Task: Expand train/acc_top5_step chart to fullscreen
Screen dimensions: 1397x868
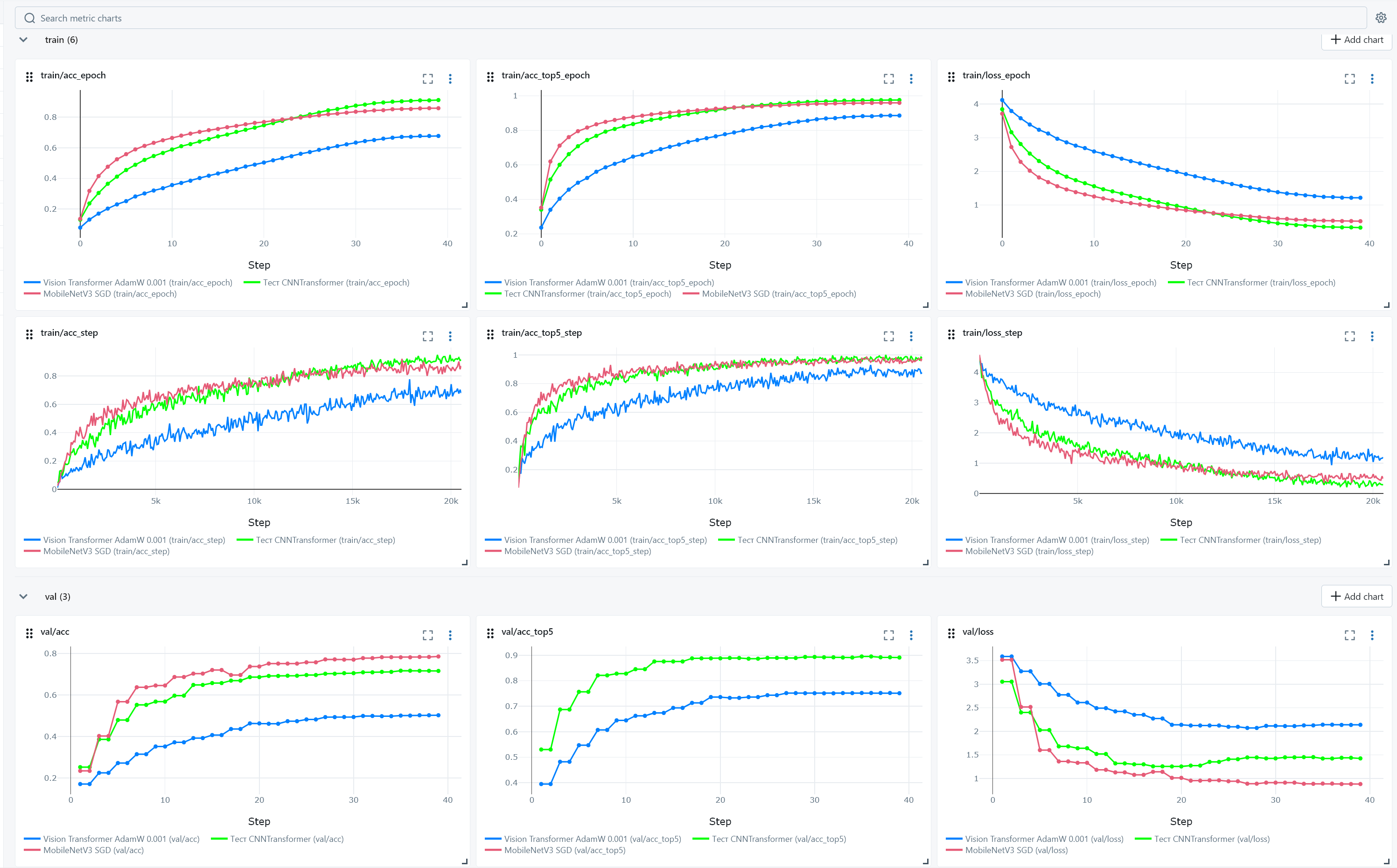Action: pos(889,336)
